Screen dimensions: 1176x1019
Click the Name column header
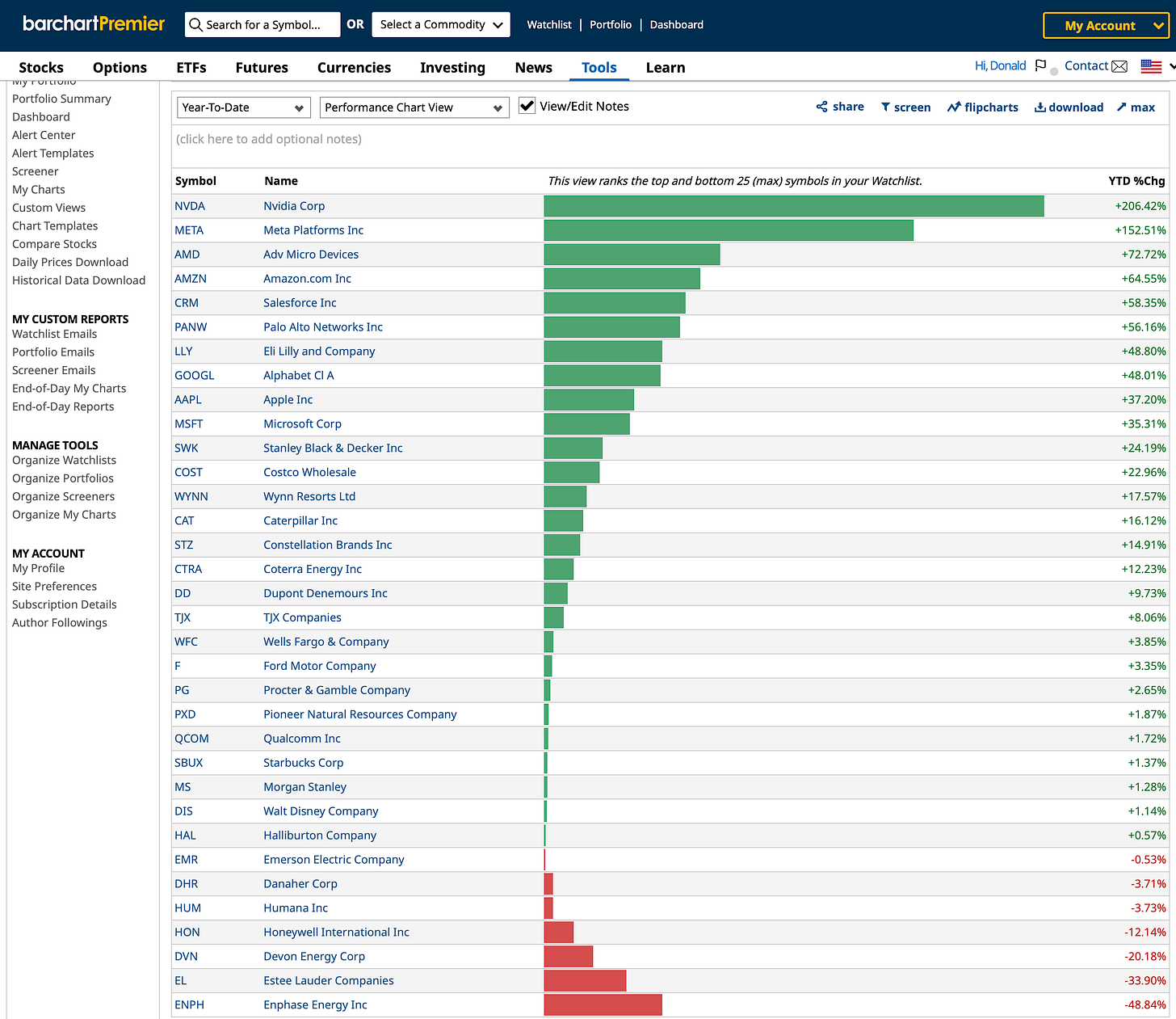pyautogui.click(x=281, y=181)
